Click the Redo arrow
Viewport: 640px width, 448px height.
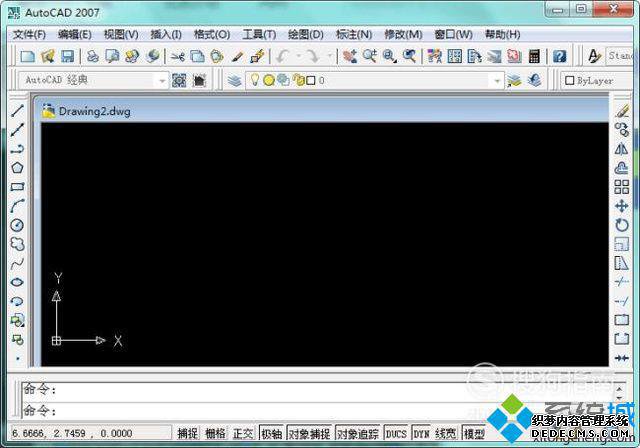pos(313,56)
